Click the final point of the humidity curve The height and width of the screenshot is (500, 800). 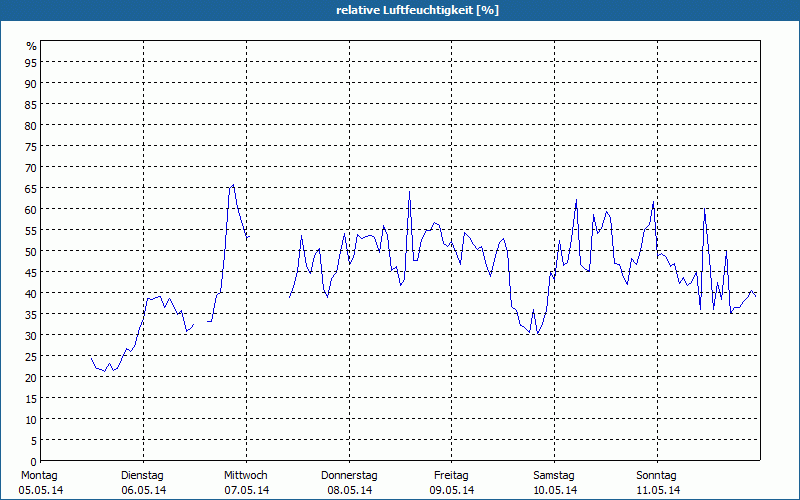[755, 295]
